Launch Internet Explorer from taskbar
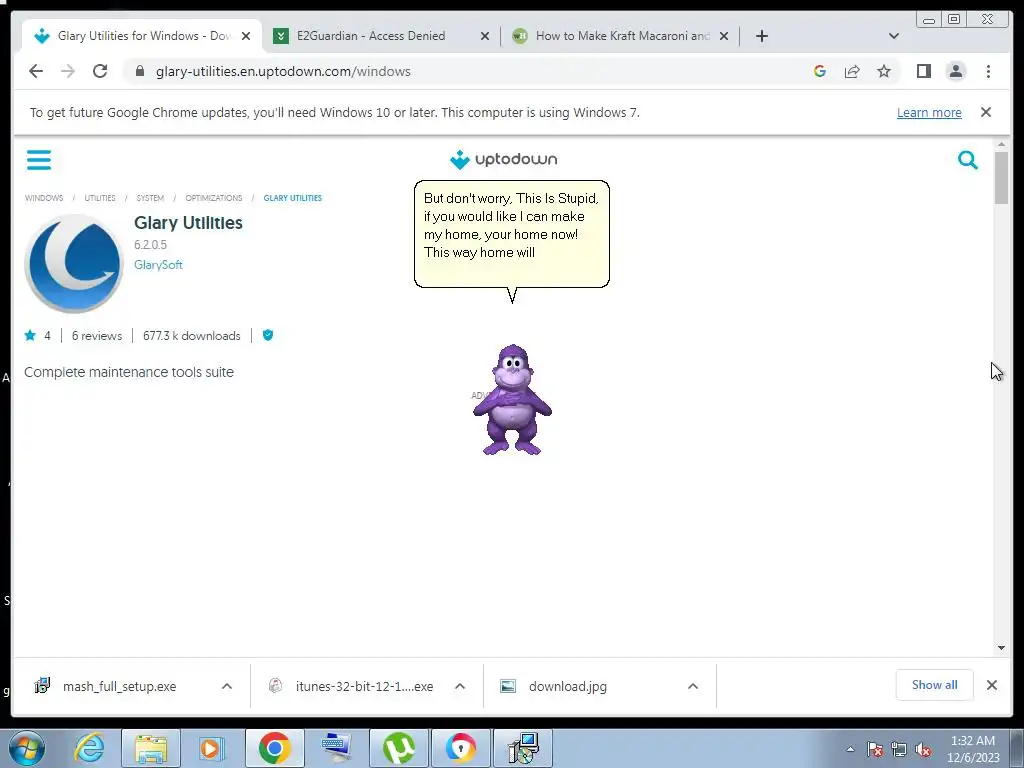This screenshot has height=768, width=1024. [x=89, y=748]
